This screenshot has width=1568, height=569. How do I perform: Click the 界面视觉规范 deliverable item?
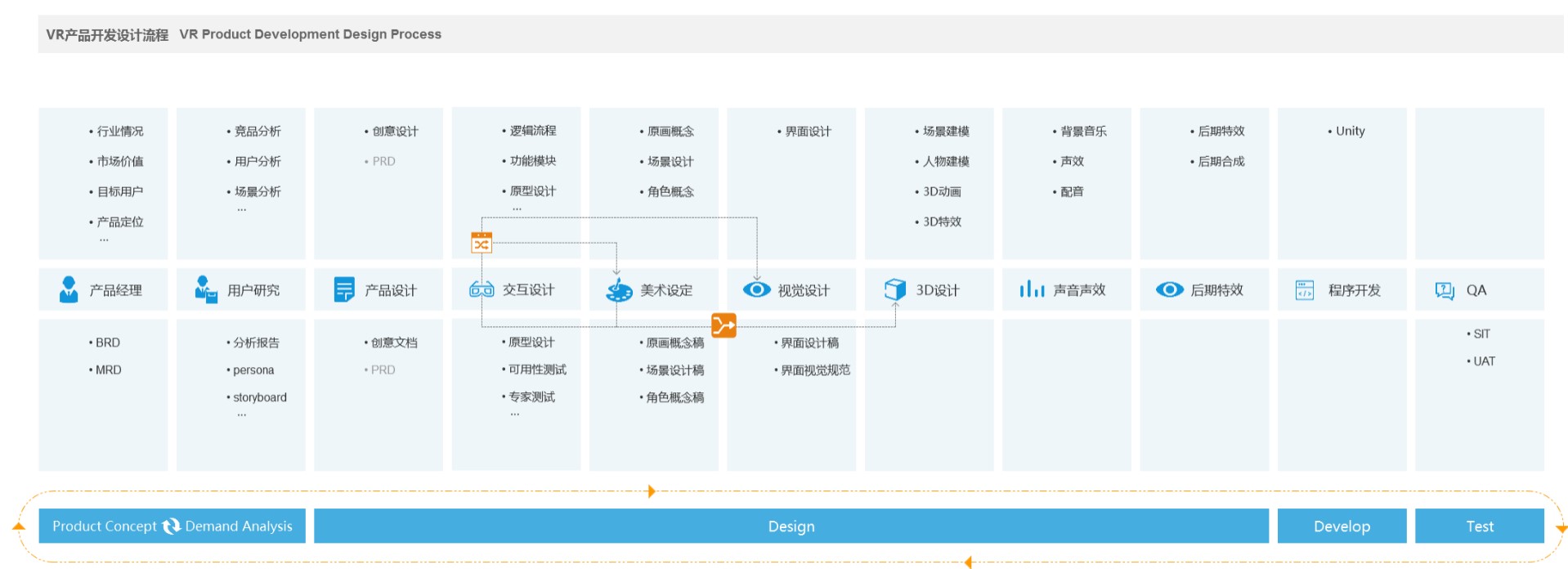coord(812,370)
